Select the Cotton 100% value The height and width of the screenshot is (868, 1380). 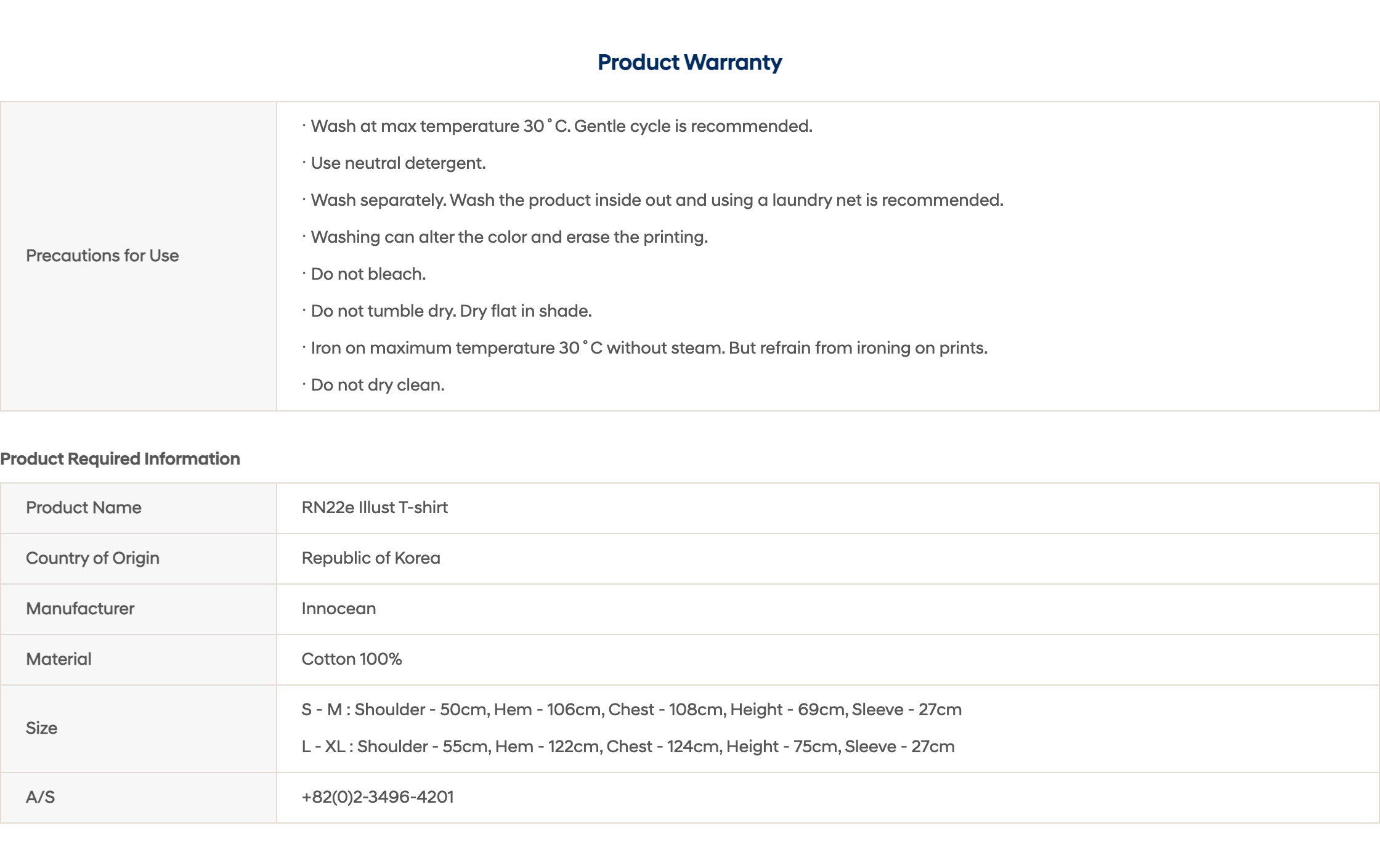pyautogui.click(x=352, y=659)
